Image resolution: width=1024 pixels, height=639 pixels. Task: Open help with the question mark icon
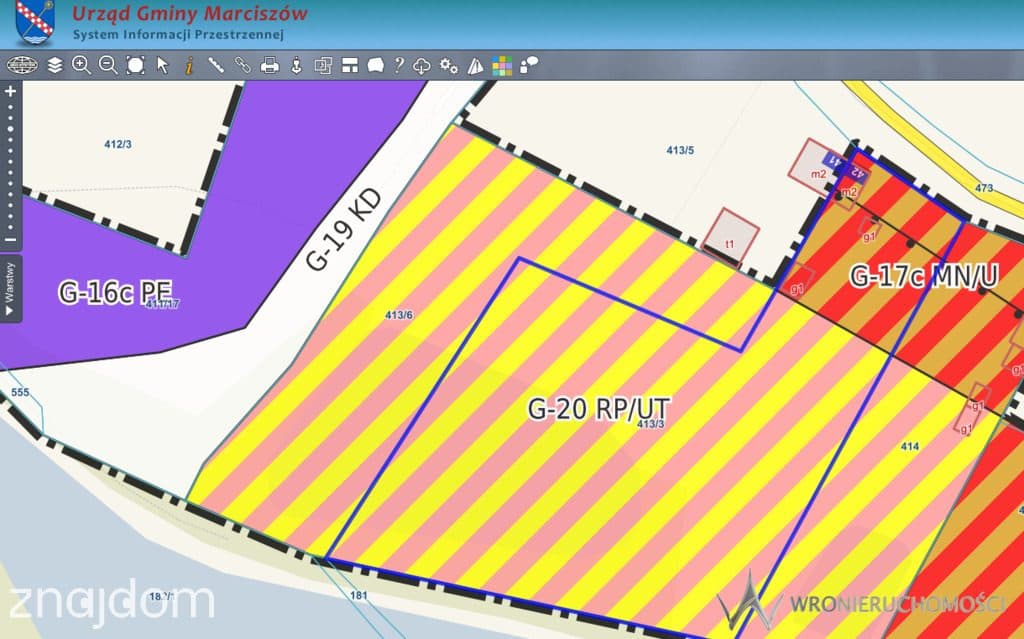[x=398, y=65]
